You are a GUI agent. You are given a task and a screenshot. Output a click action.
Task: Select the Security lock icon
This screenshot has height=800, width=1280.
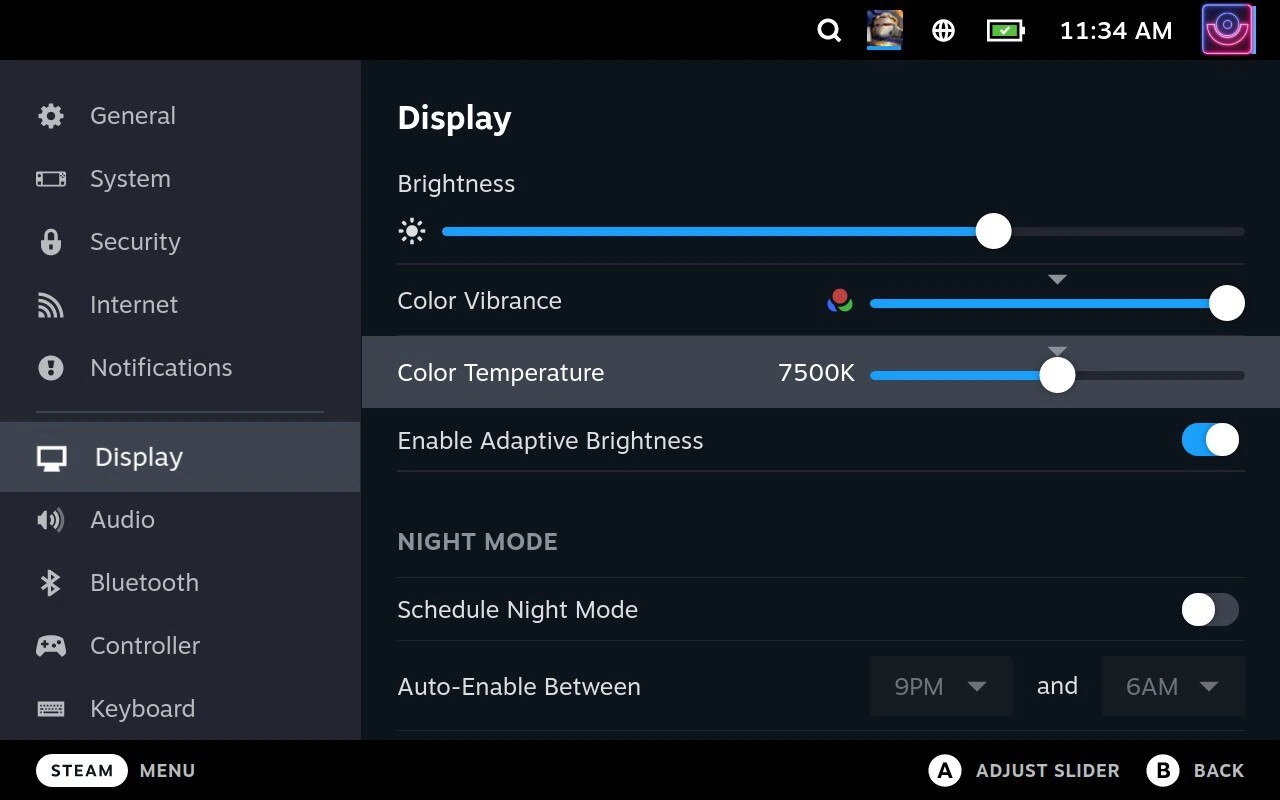coord(50,242)
